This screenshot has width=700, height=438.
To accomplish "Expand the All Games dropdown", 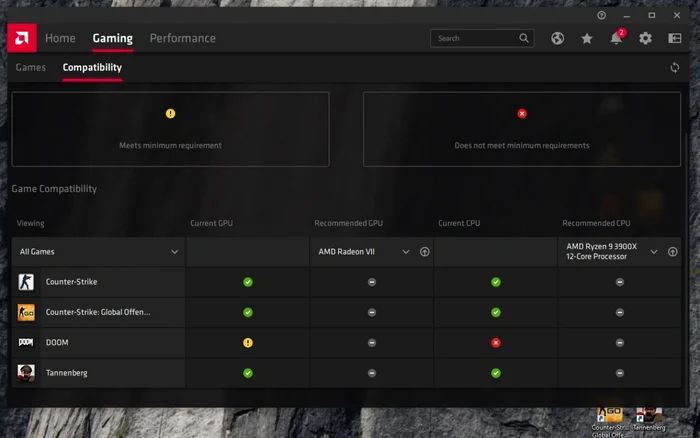I will pos(99,252).
